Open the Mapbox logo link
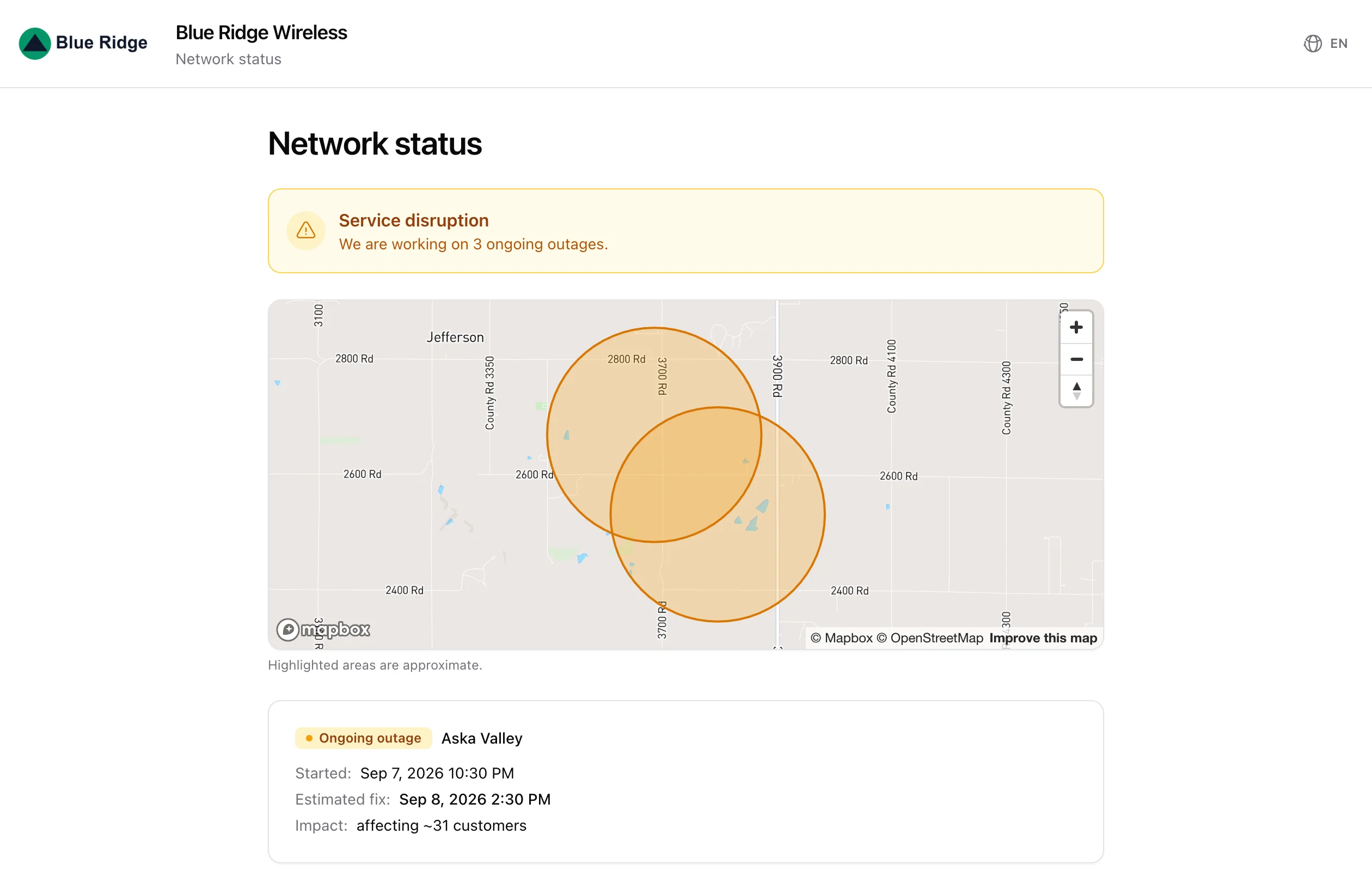Screen dimensions: 1372x871 (x=323, y=629)
